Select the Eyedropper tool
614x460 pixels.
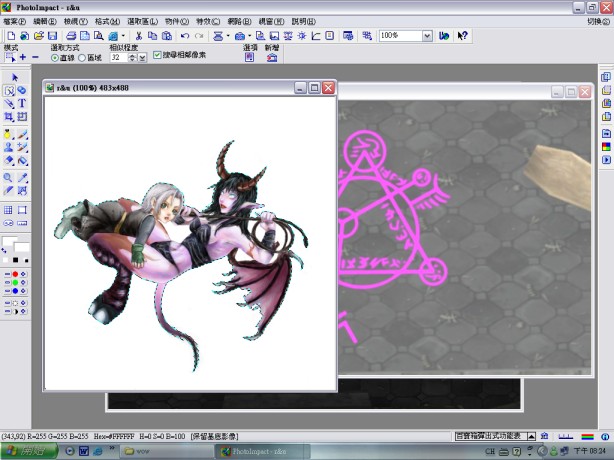[22, 178]
